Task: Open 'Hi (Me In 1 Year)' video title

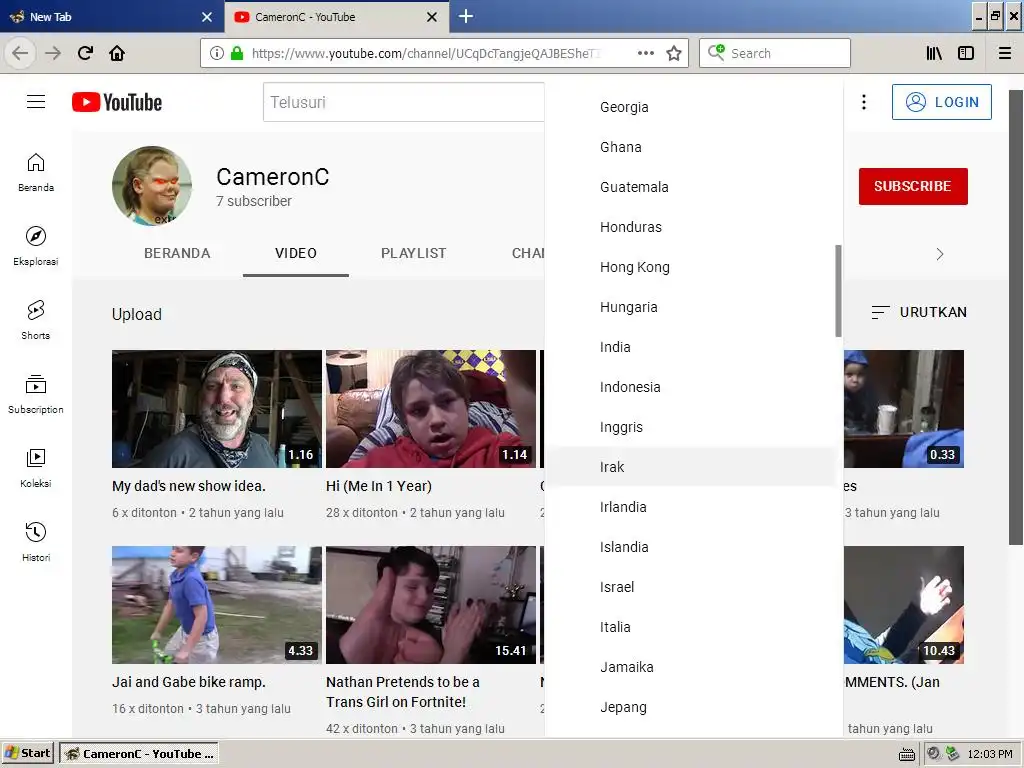Action: [379, 486]
